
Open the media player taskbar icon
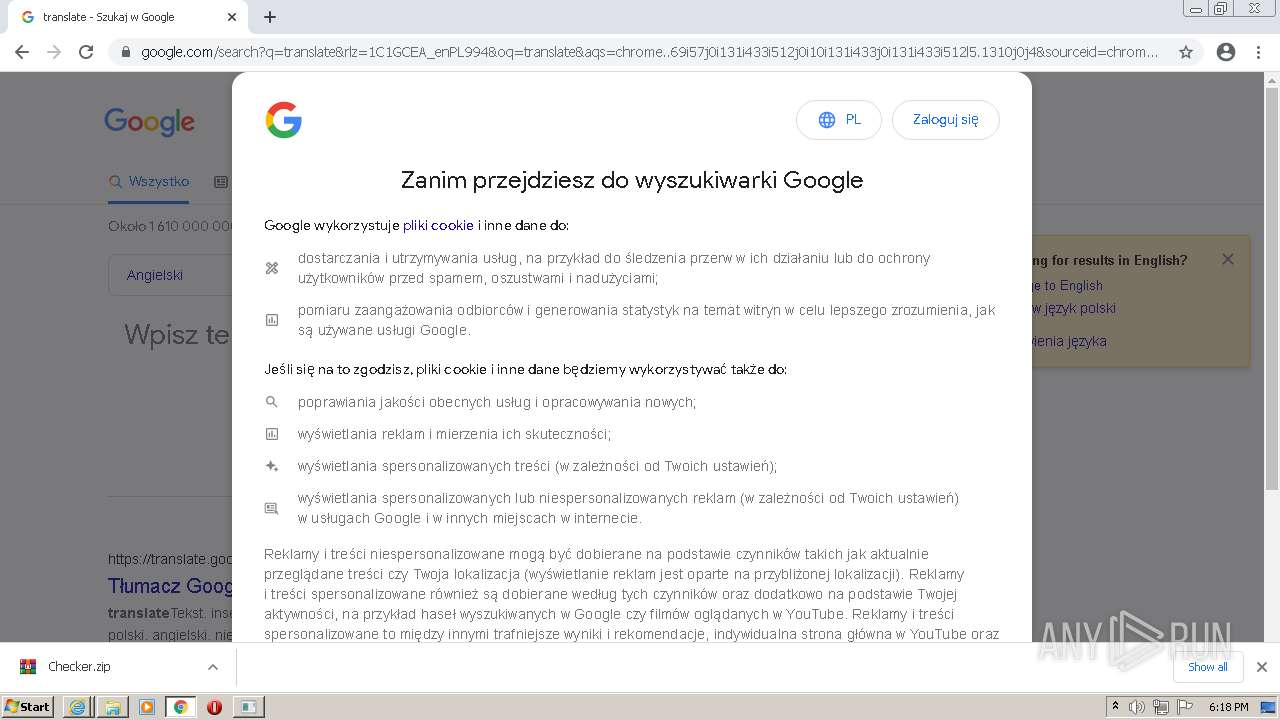coord(147,707)
